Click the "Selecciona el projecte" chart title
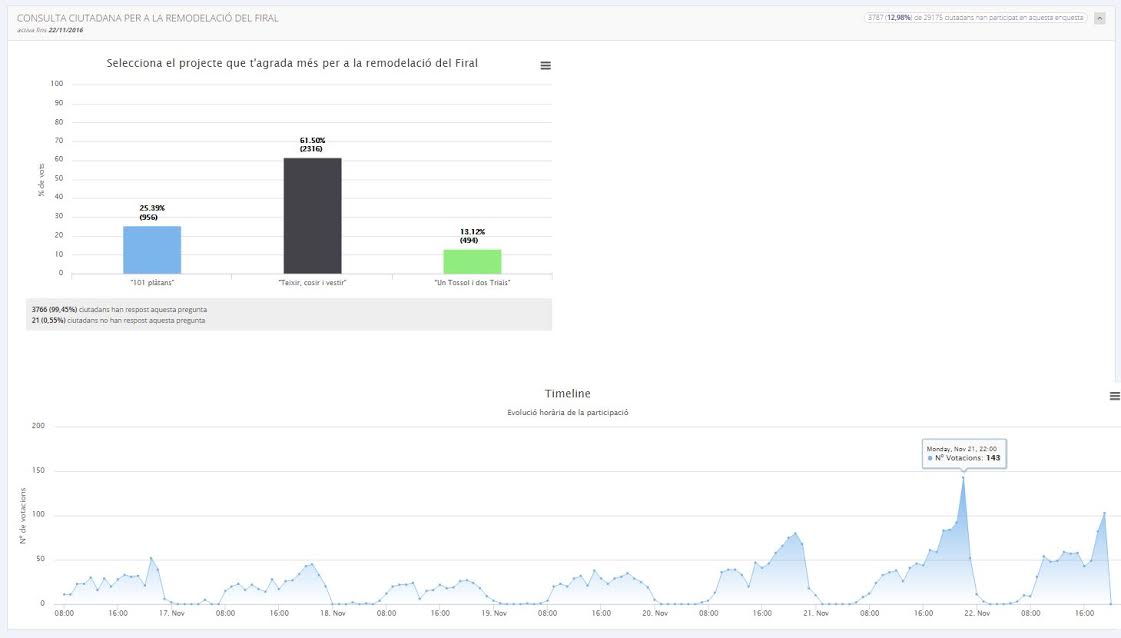This screenshot has height=638, width=1121. pyautogui.click(x=292, y=63)
